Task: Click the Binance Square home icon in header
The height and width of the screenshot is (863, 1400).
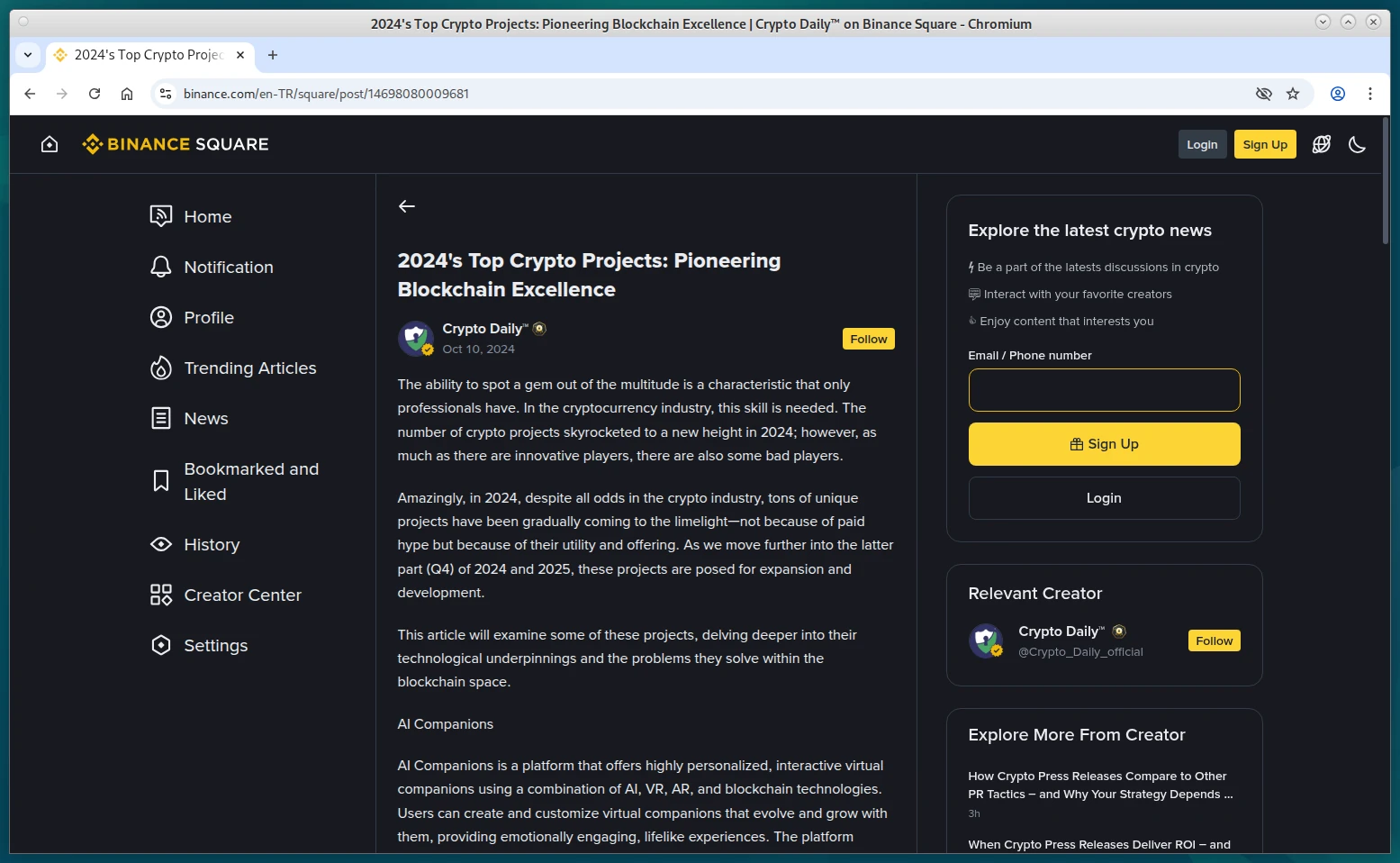Action: [x=50, y=144]
